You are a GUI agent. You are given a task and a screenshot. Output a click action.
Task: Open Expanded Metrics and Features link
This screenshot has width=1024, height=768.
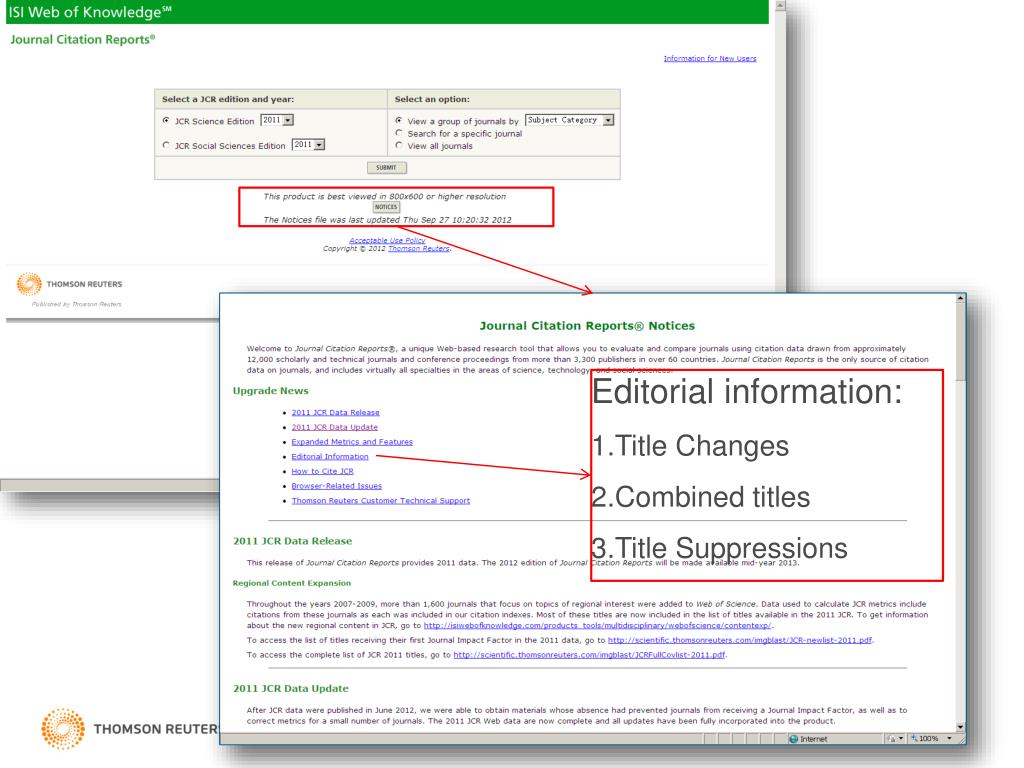point(352,442)
